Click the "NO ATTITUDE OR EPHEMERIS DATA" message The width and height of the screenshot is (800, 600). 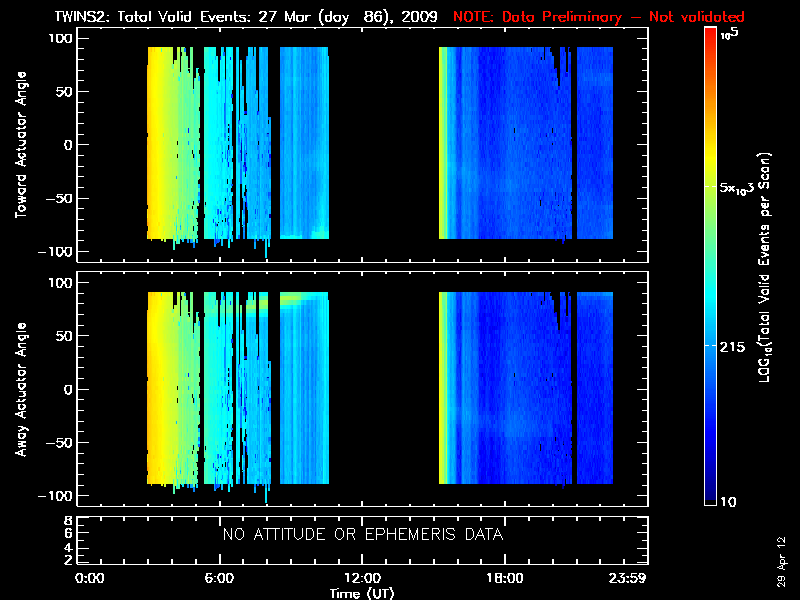(362, 535)
